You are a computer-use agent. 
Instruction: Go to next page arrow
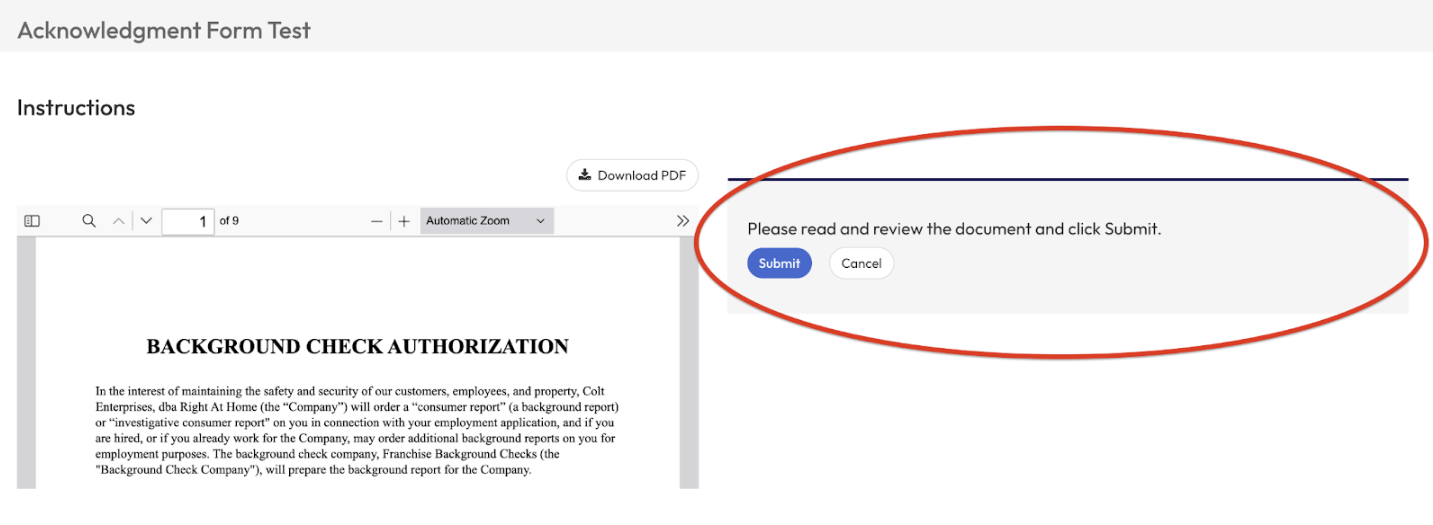click(x=146, y=221)
